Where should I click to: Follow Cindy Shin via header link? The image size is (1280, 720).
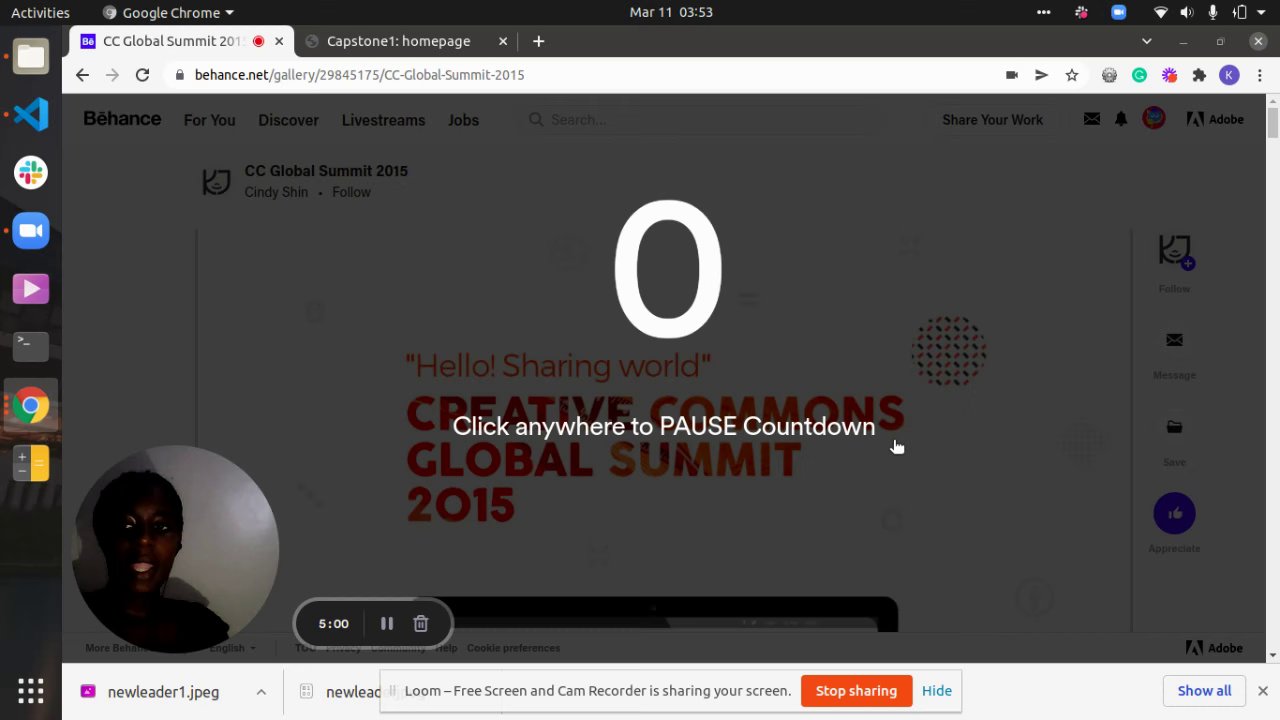click(x=351, y=192)
